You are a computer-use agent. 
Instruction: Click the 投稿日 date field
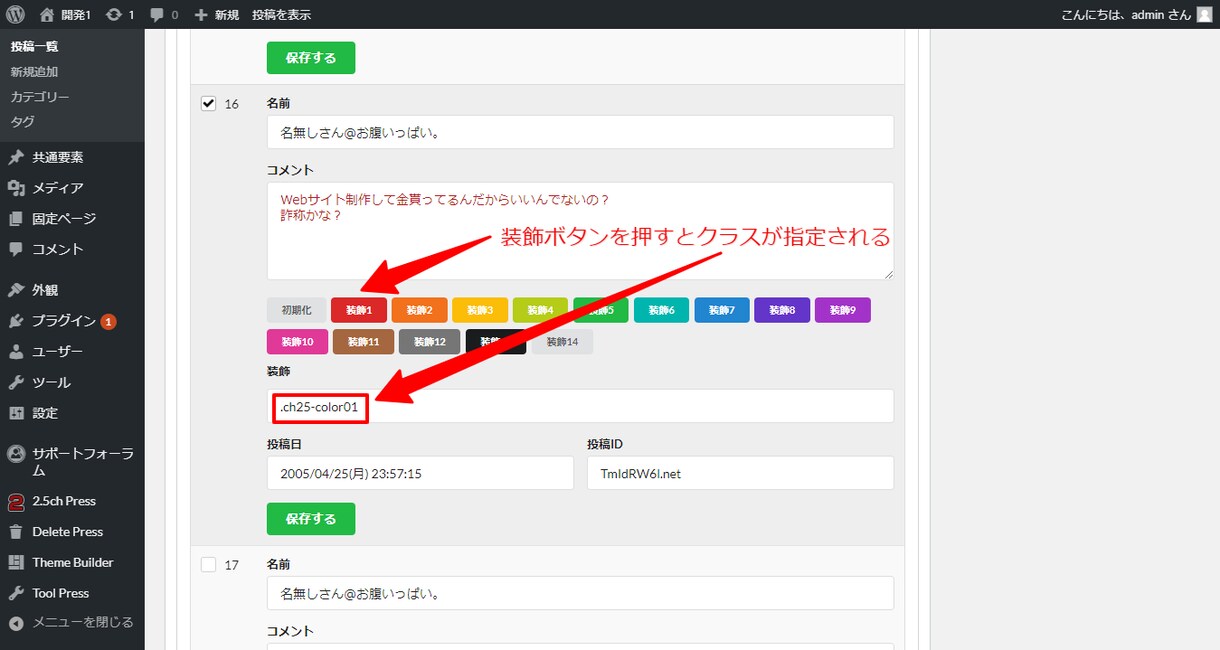(420, 473)
